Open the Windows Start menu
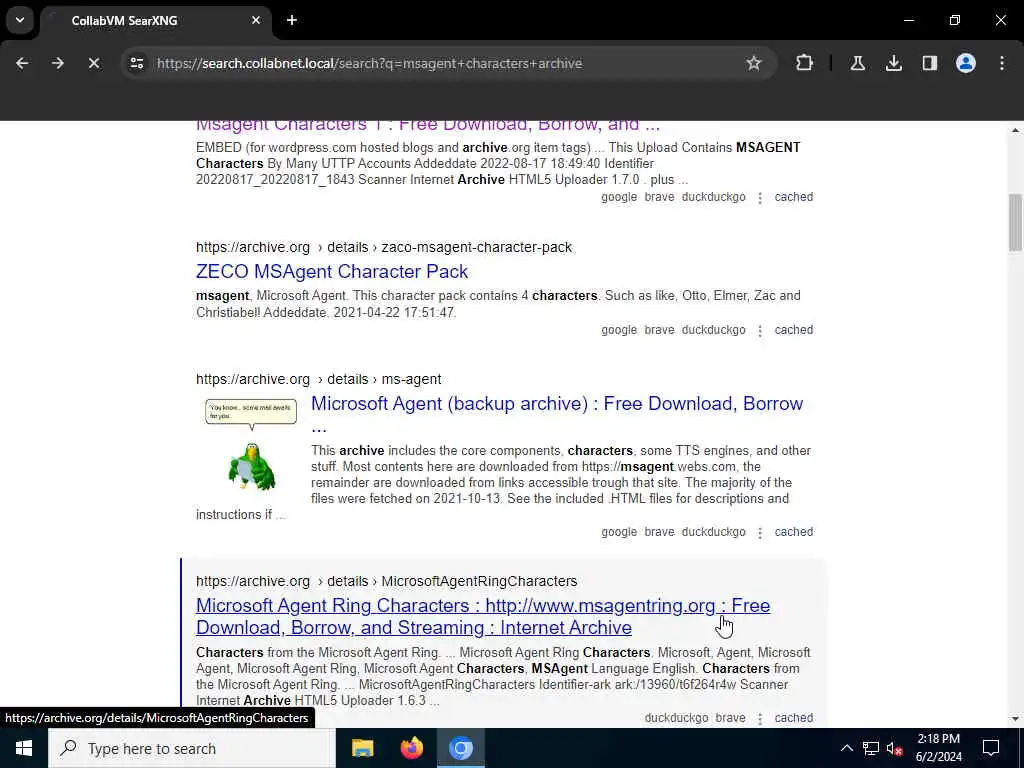1024x768 pixels. tap(24, 748)
